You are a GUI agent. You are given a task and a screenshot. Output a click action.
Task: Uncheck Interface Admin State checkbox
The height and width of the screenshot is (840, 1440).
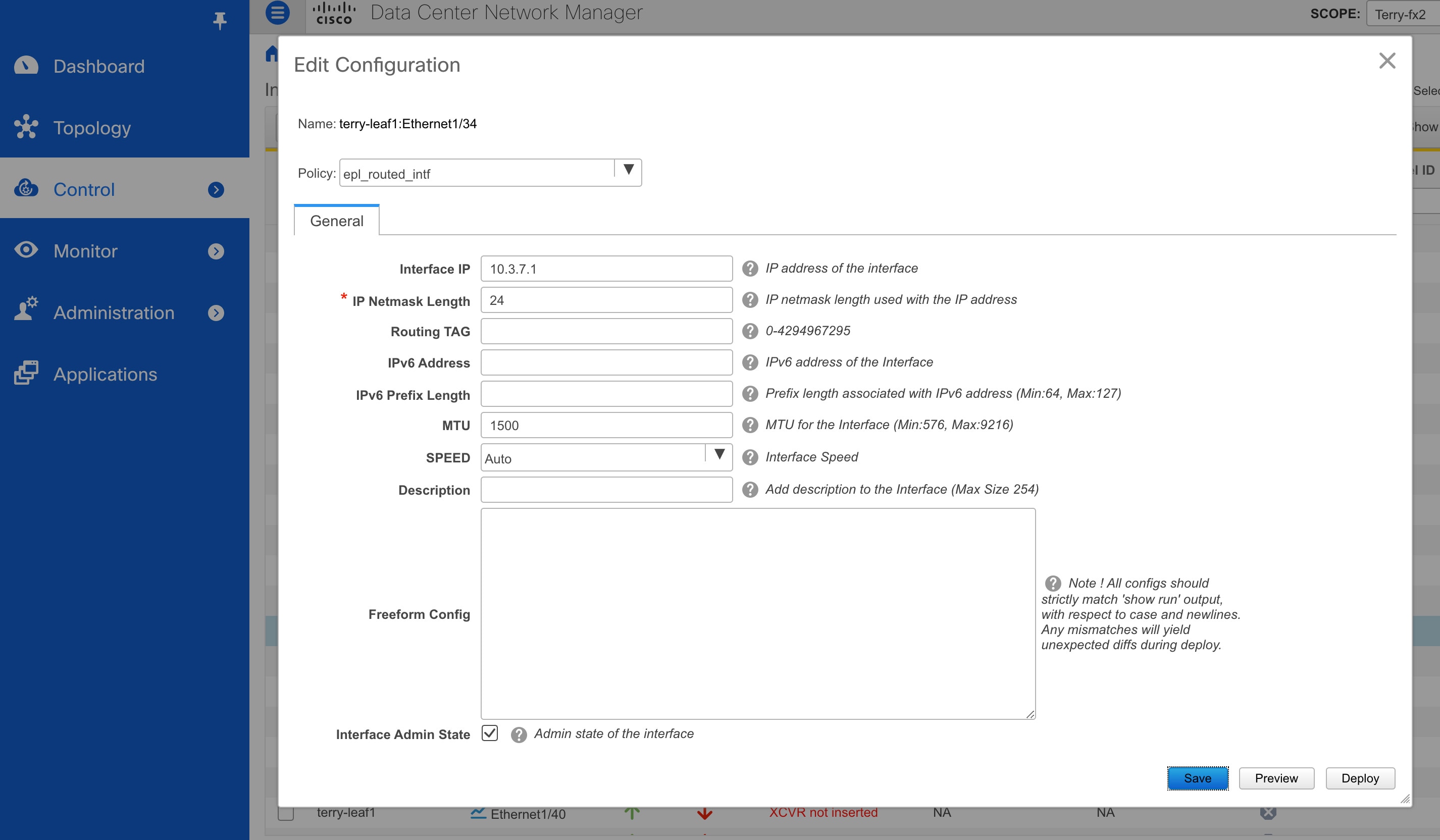[x=490, y=733]
